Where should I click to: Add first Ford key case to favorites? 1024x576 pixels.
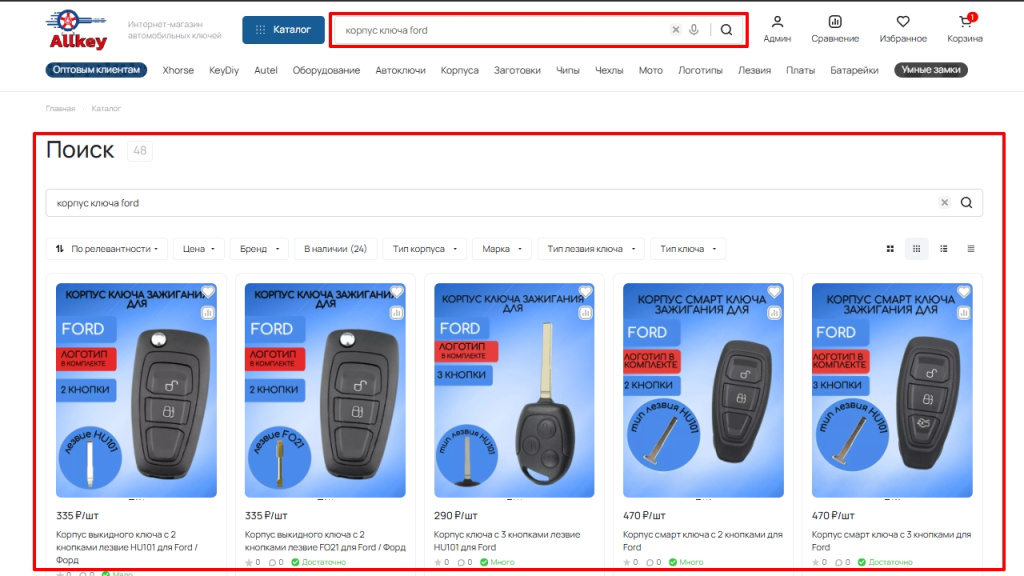[208, 292]
